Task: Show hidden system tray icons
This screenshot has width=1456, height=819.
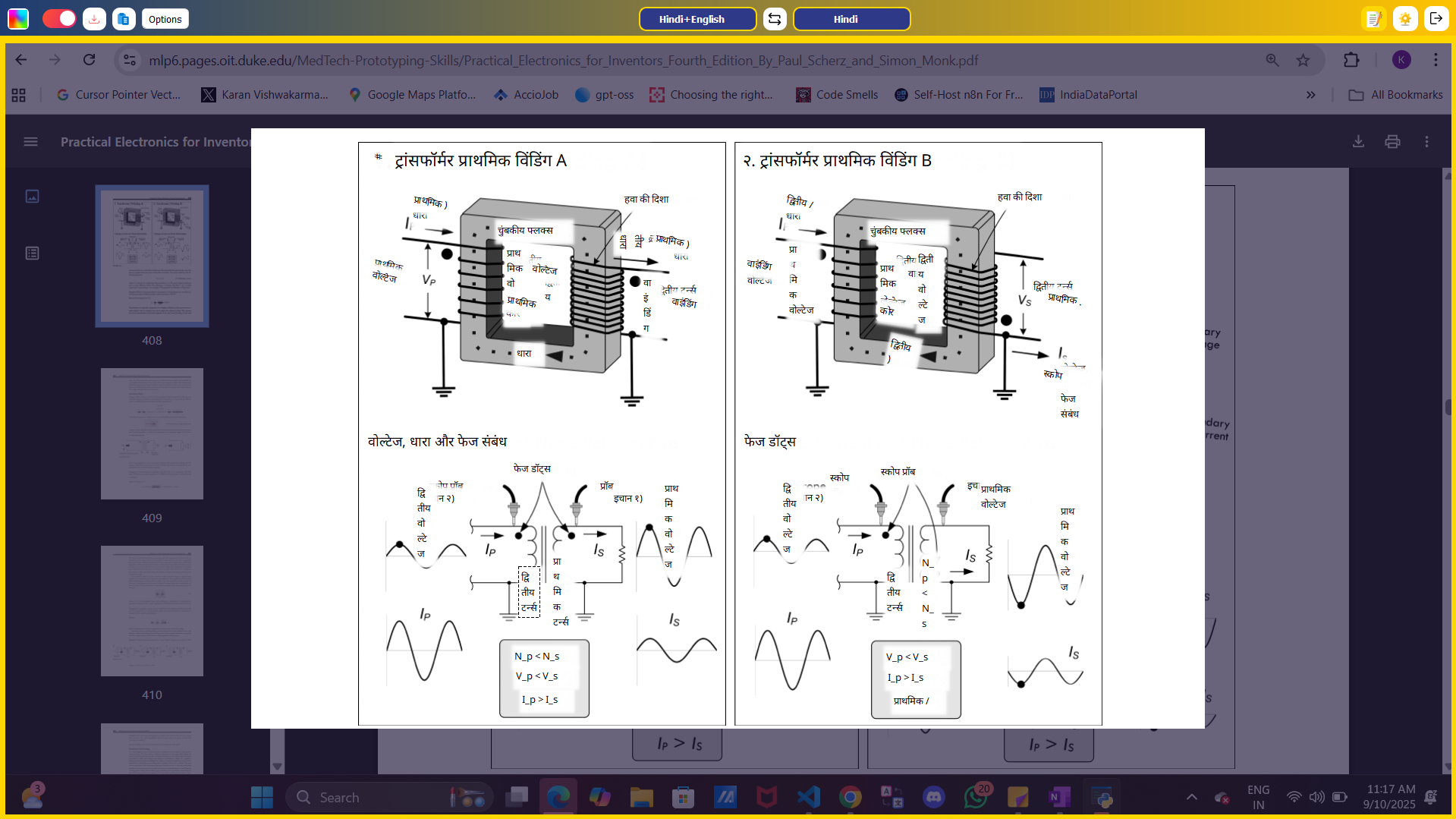Action: click(x=1191, y=797)
